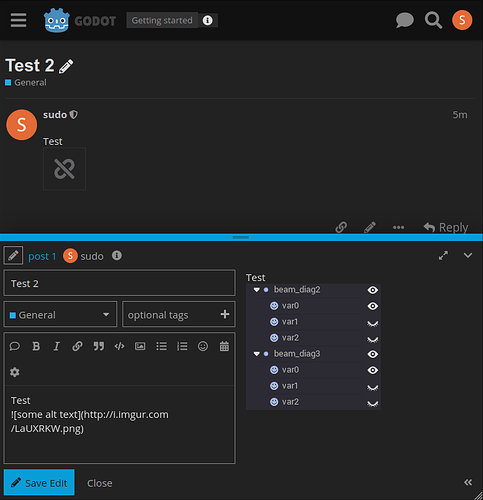The width and height of the screenshot is (483, 500).
Task: Toggle var1 closed eye under beam_diag3
Action: pos(373,387)
